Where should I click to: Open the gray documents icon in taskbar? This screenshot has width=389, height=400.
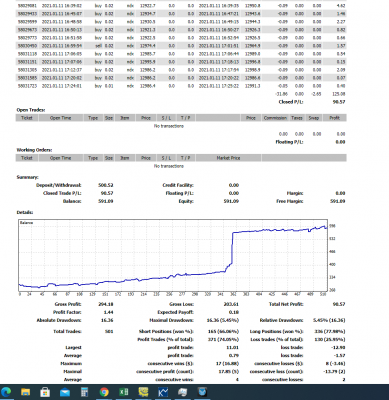click(x=183, y=392)
